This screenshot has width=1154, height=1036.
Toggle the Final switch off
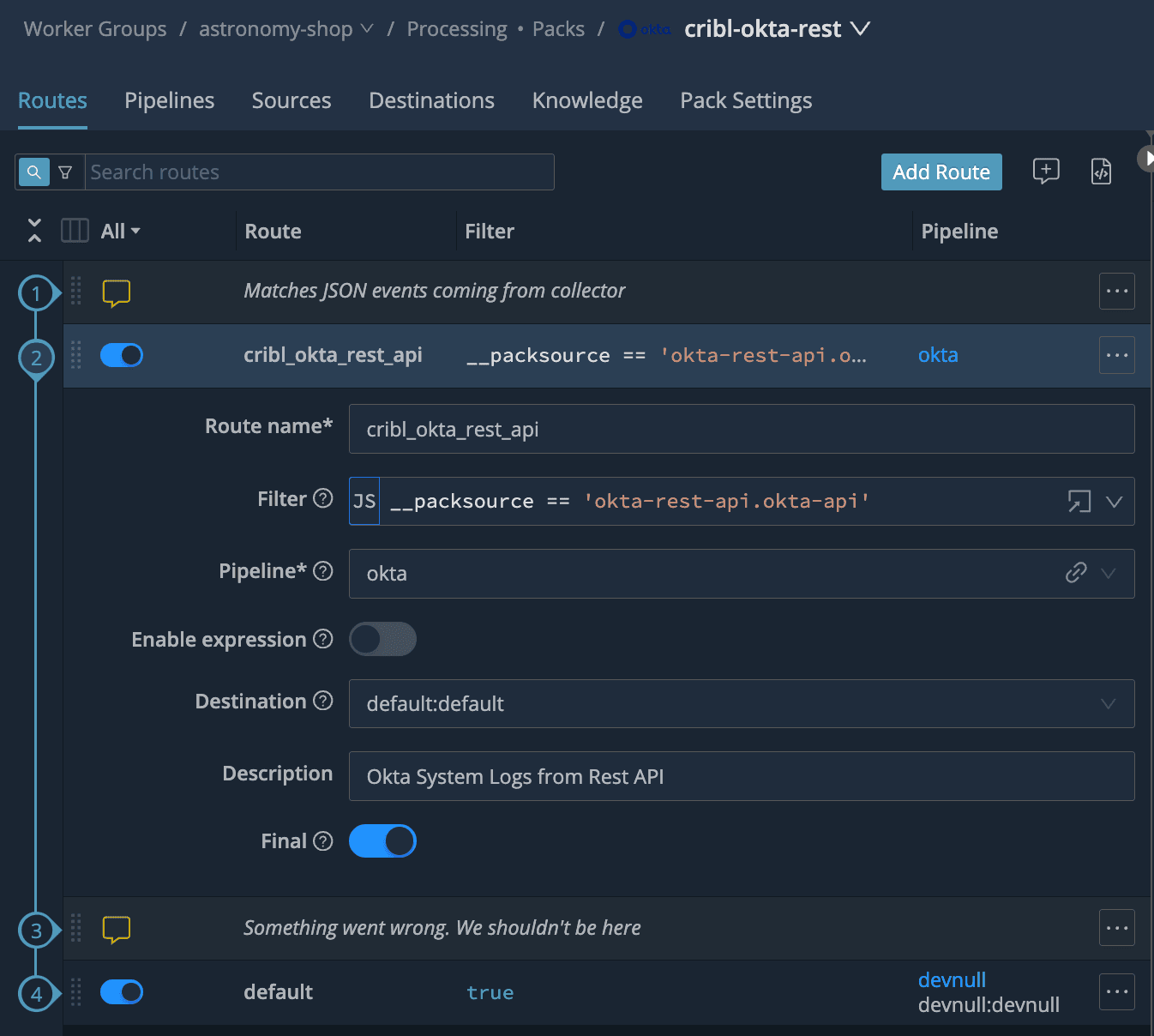pos(382,841)
